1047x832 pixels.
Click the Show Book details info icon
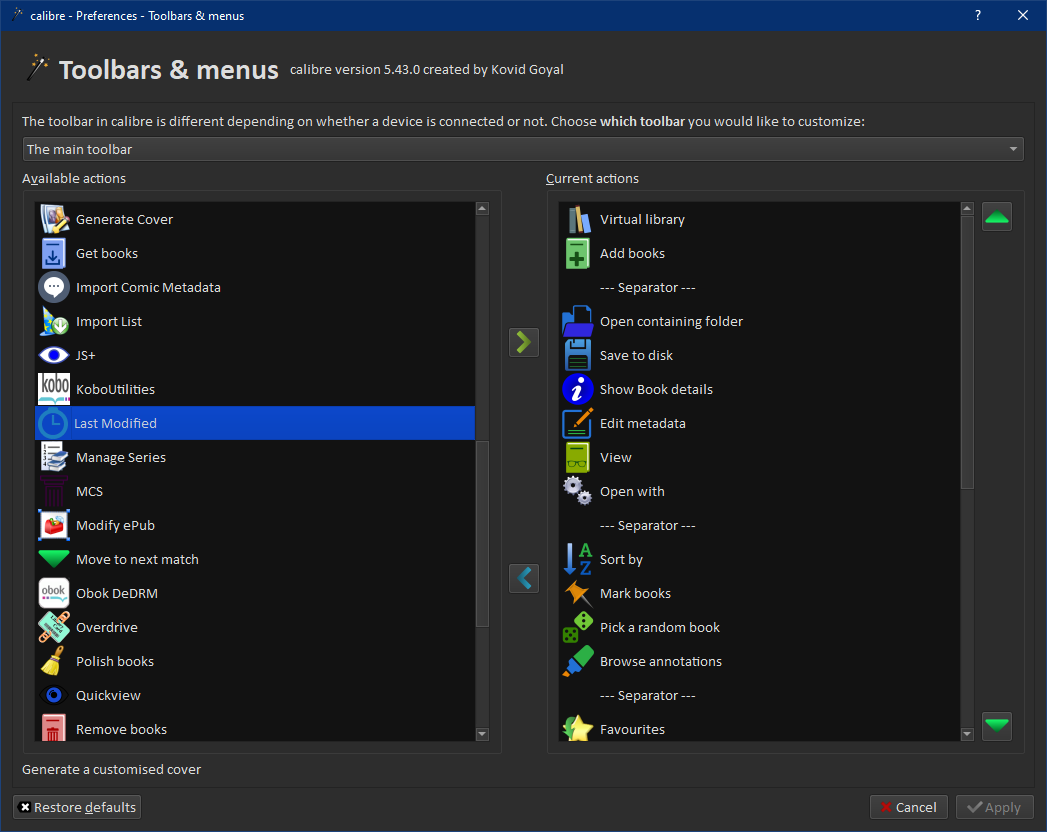[x=578, y=389]
